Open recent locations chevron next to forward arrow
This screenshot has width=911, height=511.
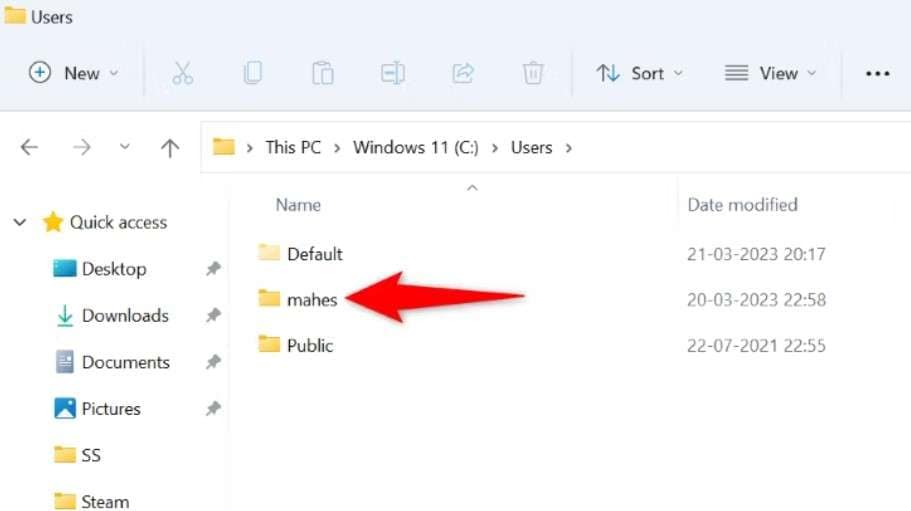[124, 147]
